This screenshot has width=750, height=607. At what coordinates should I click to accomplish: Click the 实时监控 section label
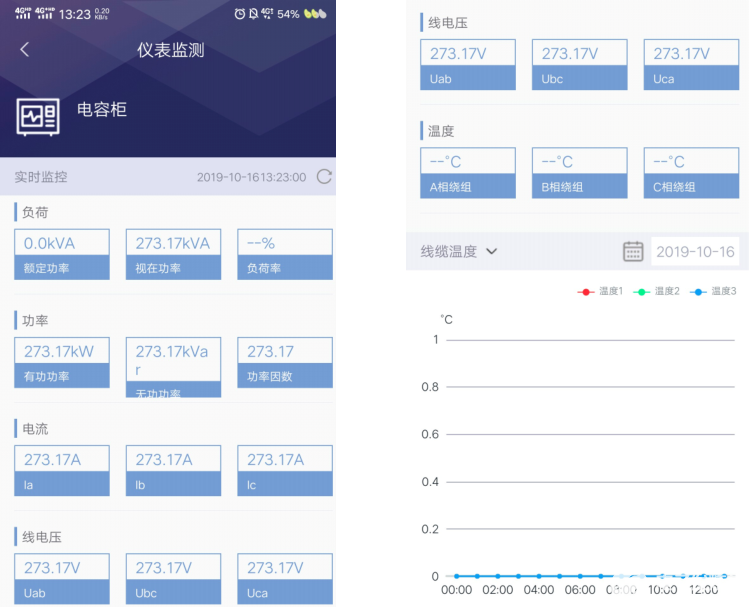click(41, 177)
